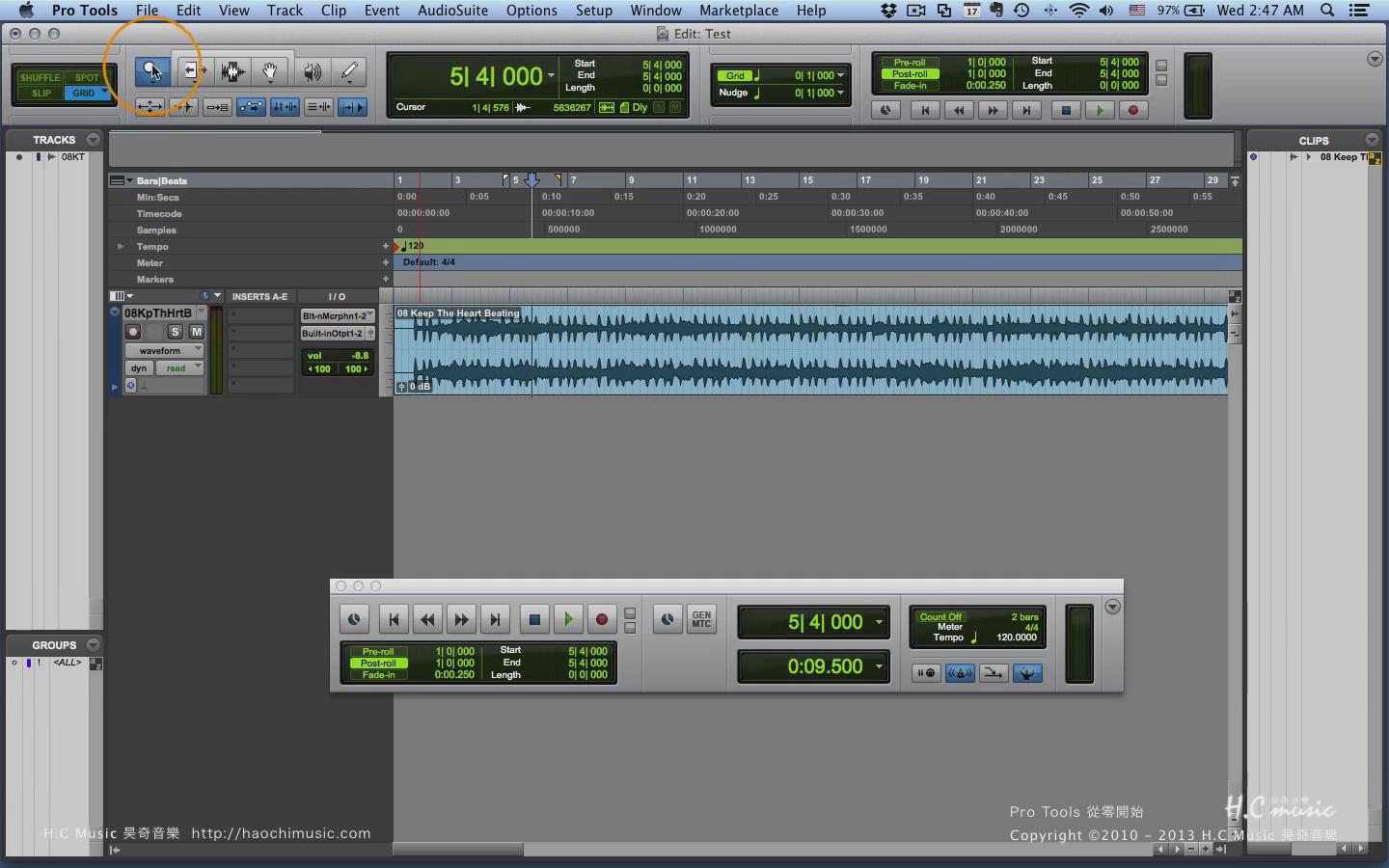Select the Scrubber speaker tool
The width and height of the screenshot is (1389, 868).
312,70
